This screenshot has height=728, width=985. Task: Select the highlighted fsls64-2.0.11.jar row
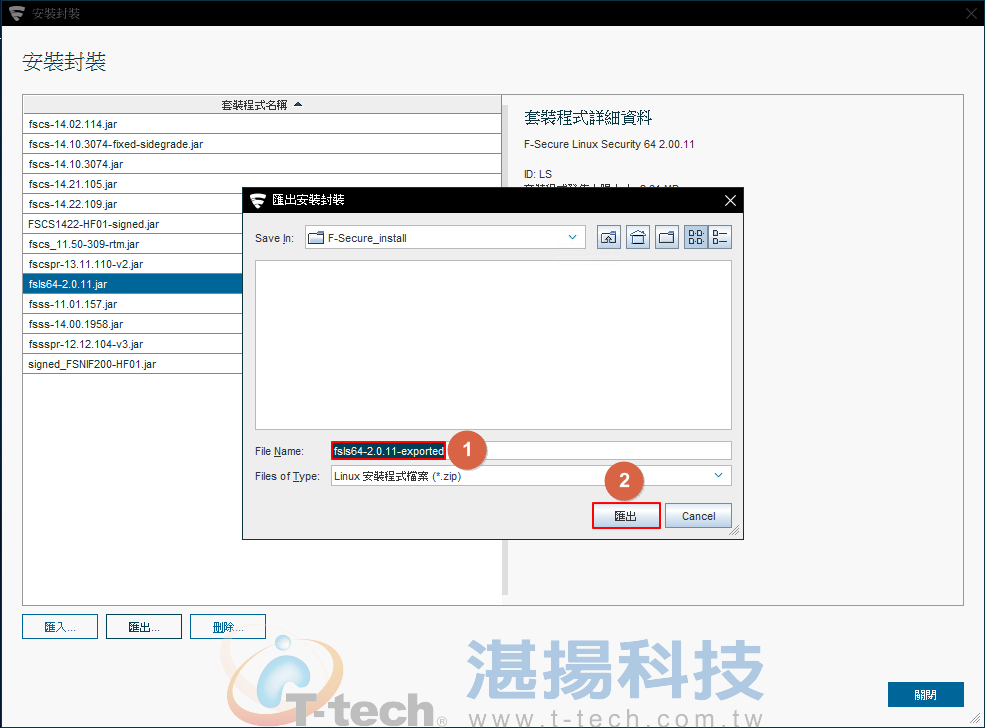click(x=133, y=284)
